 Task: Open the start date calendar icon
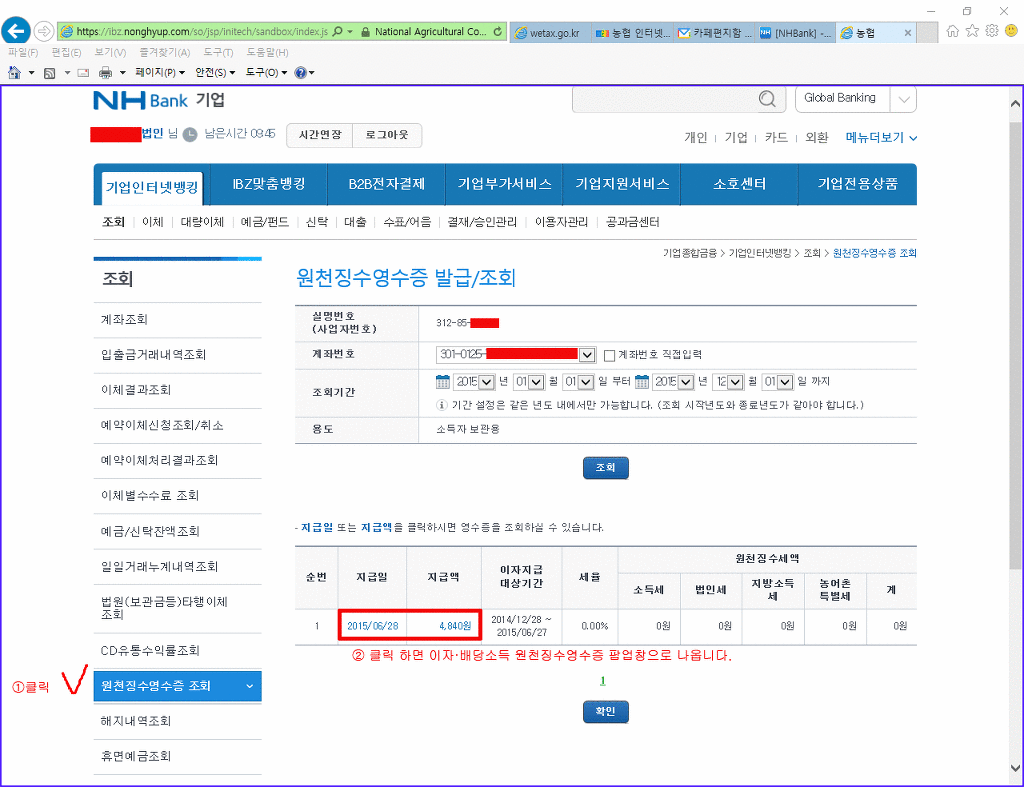[443, 381]
